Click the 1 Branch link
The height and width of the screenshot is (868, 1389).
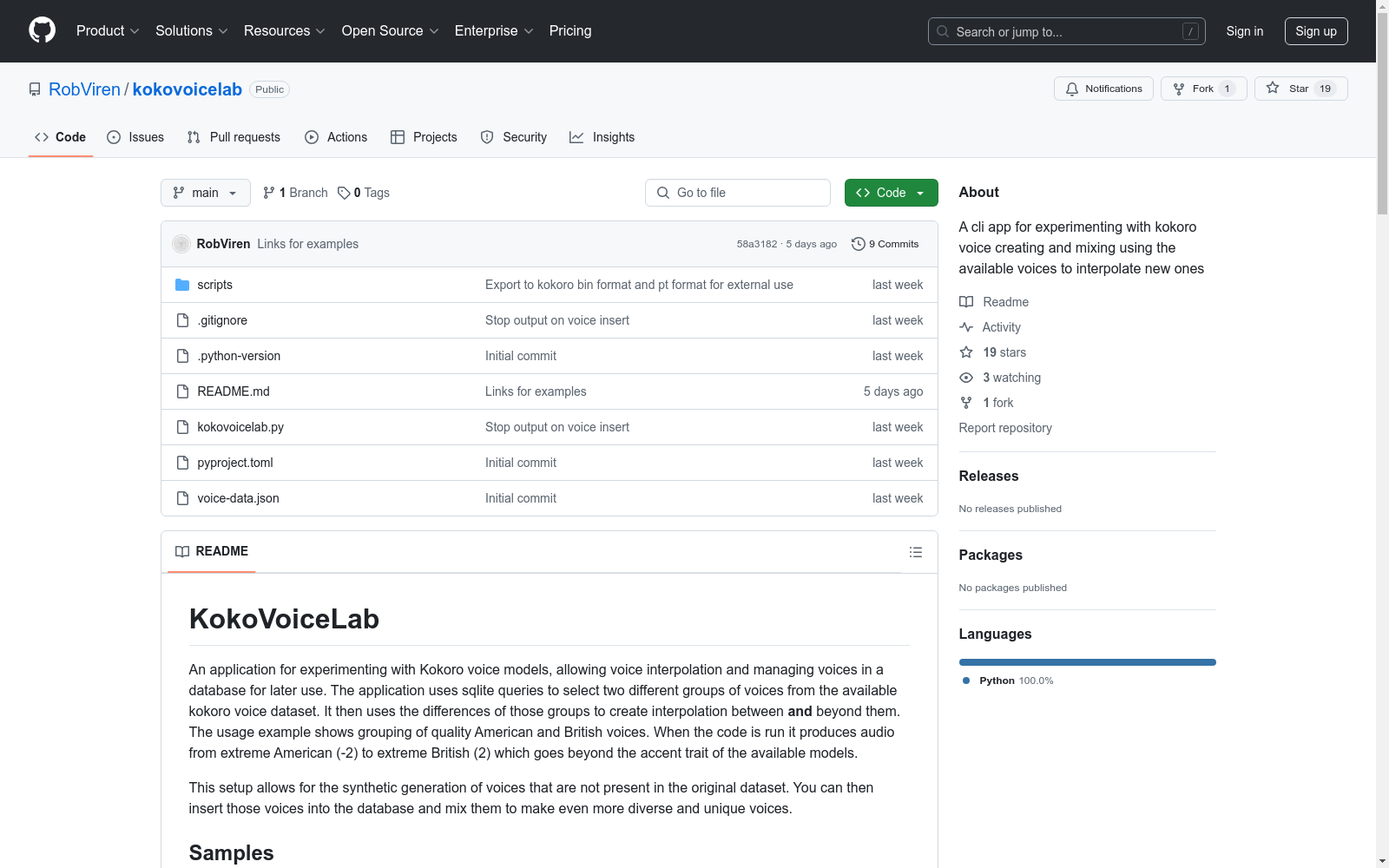[x=295, y=193]
